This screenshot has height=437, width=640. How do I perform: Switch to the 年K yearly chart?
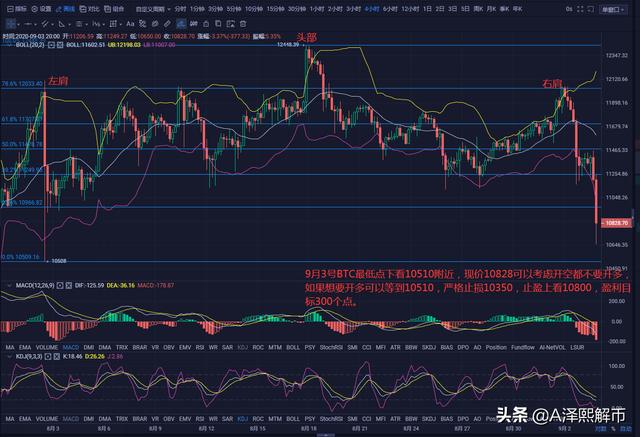pyautogui.click(x=517, y=9)
